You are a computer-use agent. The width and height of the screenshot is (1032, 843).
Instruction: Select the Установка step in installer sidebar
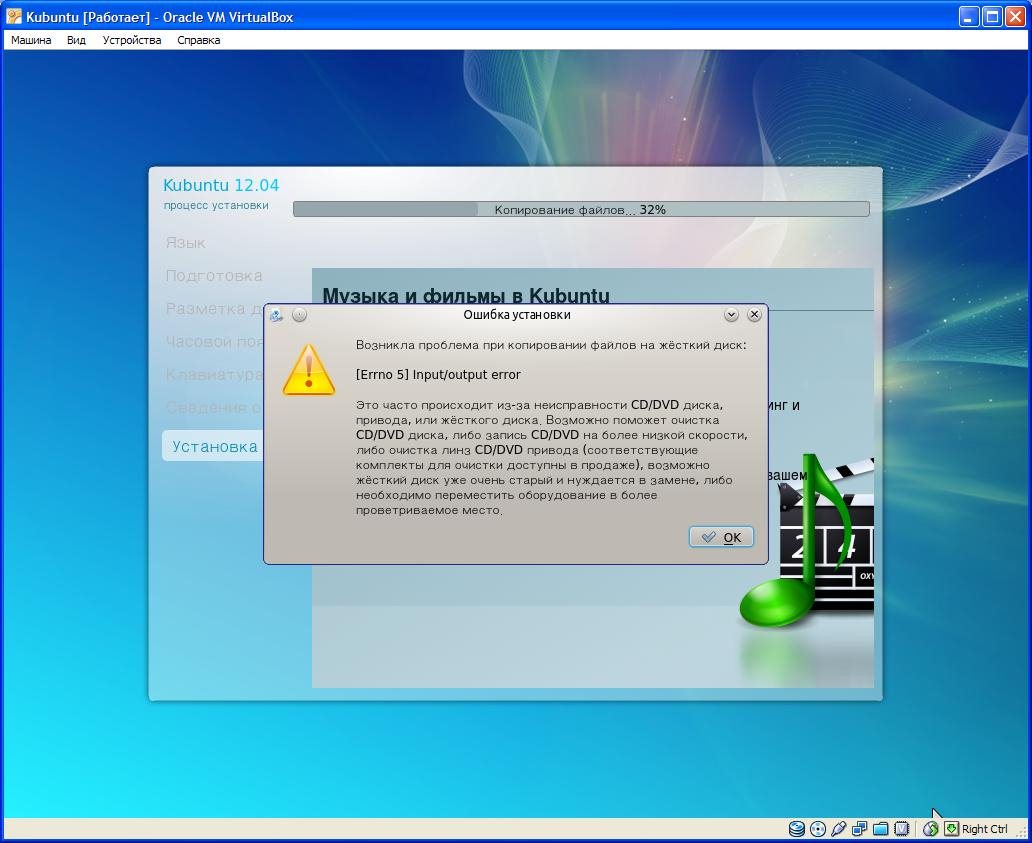(x=214, y=447)
